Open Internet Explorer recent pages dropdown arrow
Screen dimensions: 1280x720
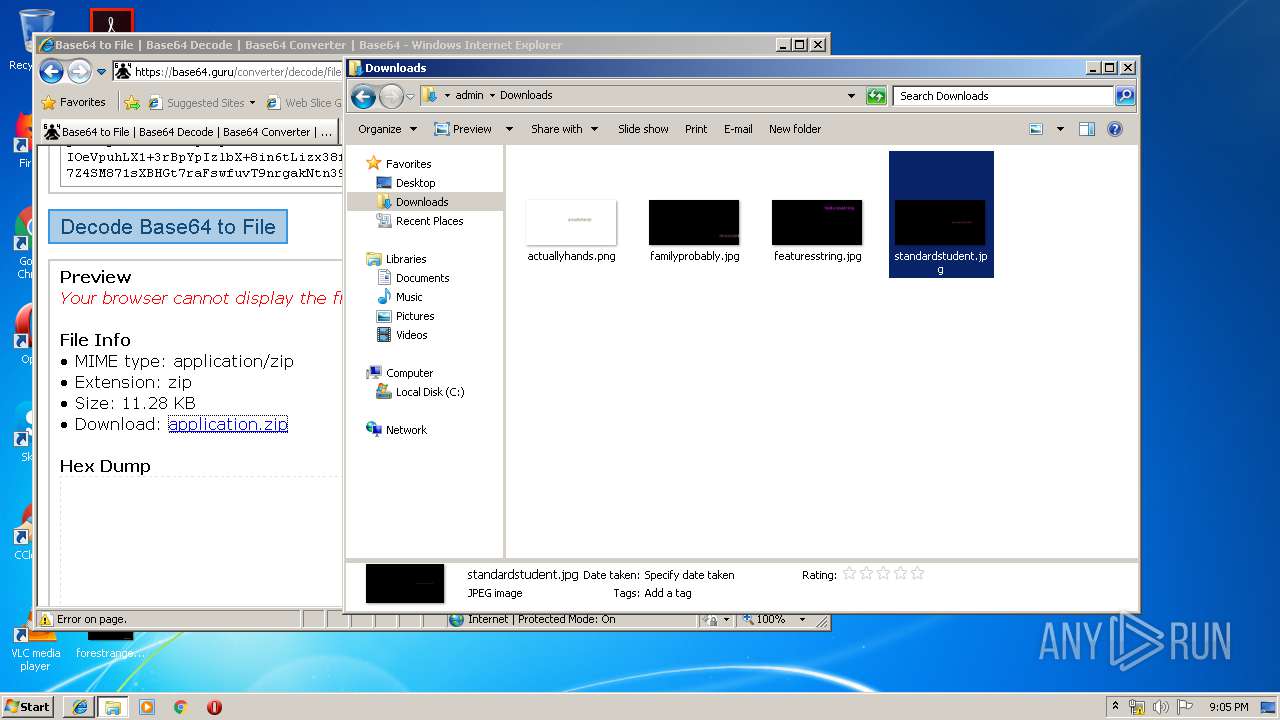pos(101,72)
